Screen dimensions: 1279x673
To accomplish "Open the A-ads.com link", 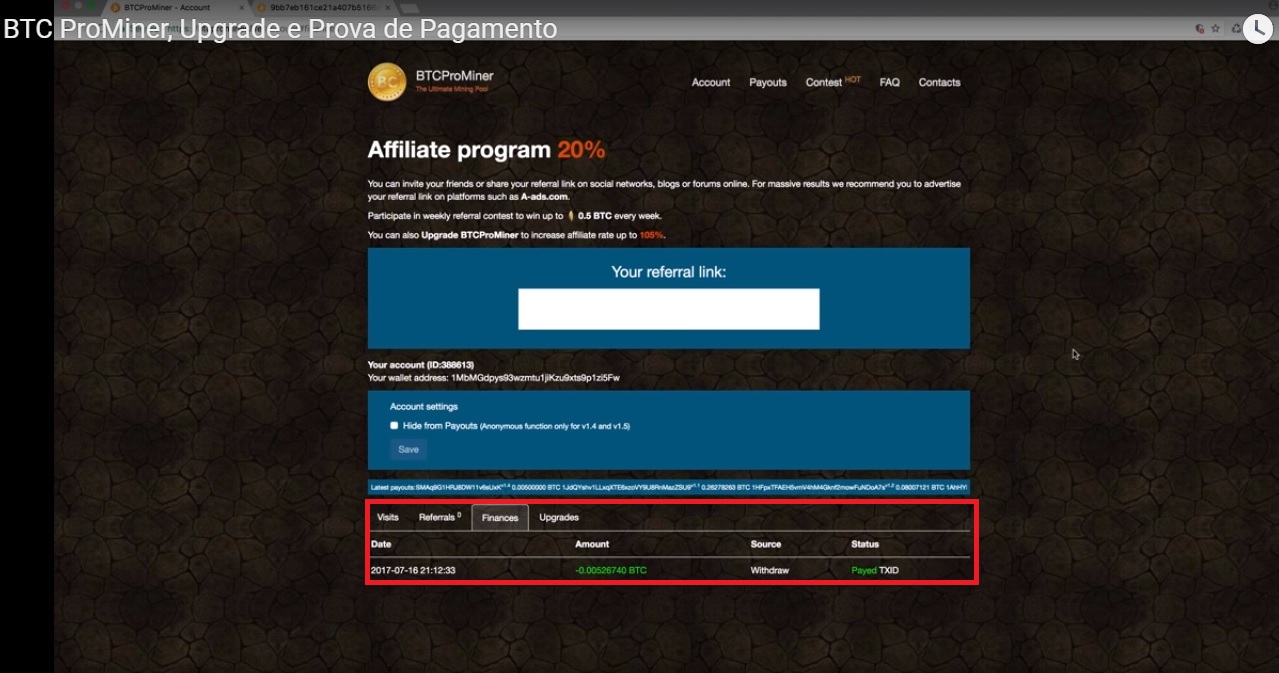I will coord(545,197).
